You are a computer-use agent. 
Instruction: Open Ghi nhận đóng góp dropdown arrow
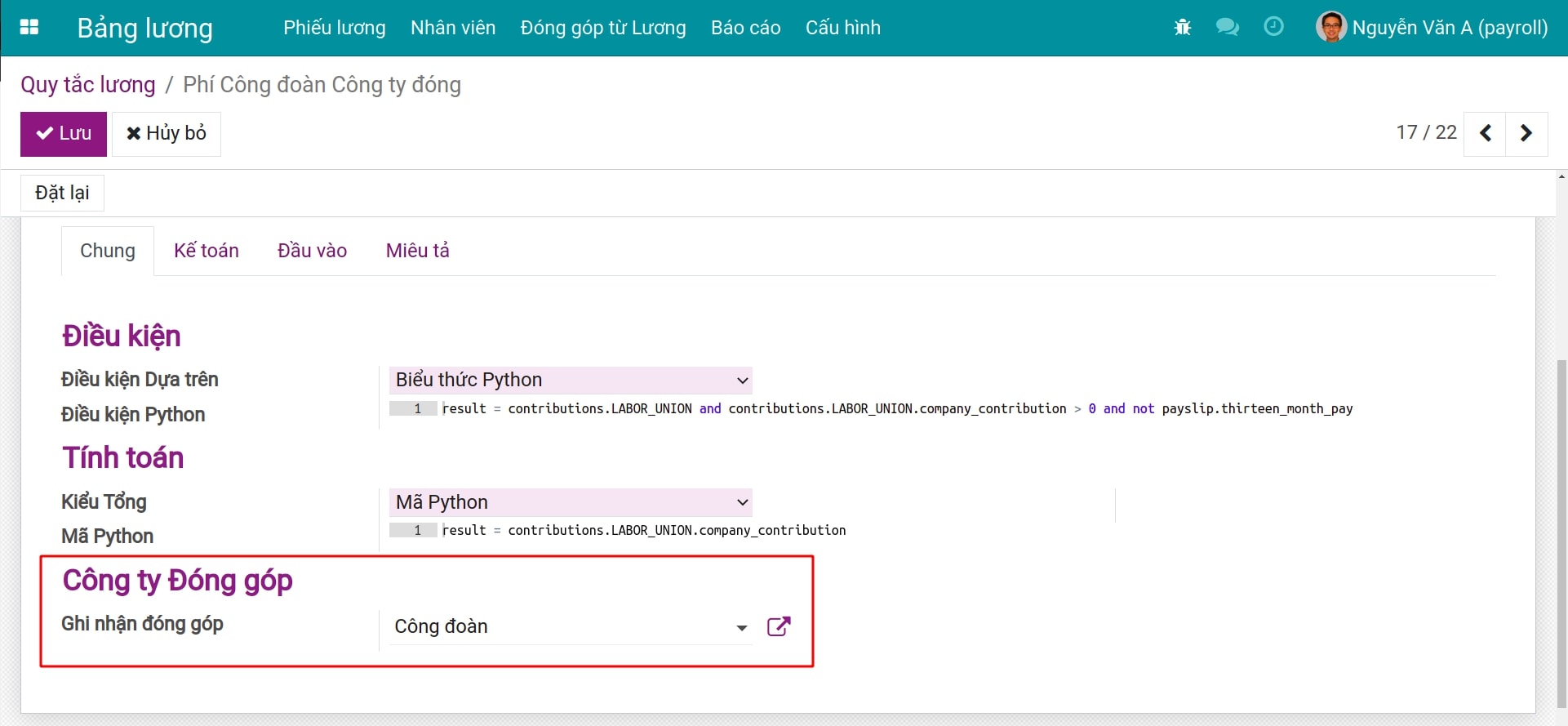[741, 627]
